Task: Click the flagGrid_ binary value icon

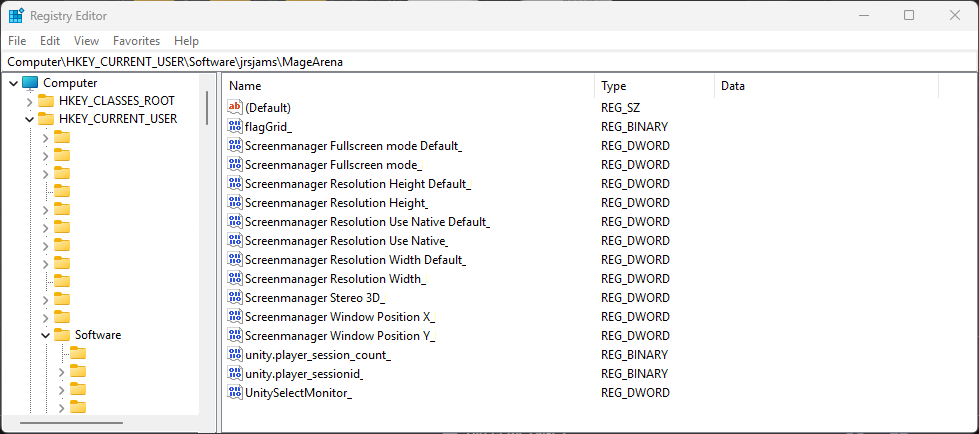Action: point(236,126)
